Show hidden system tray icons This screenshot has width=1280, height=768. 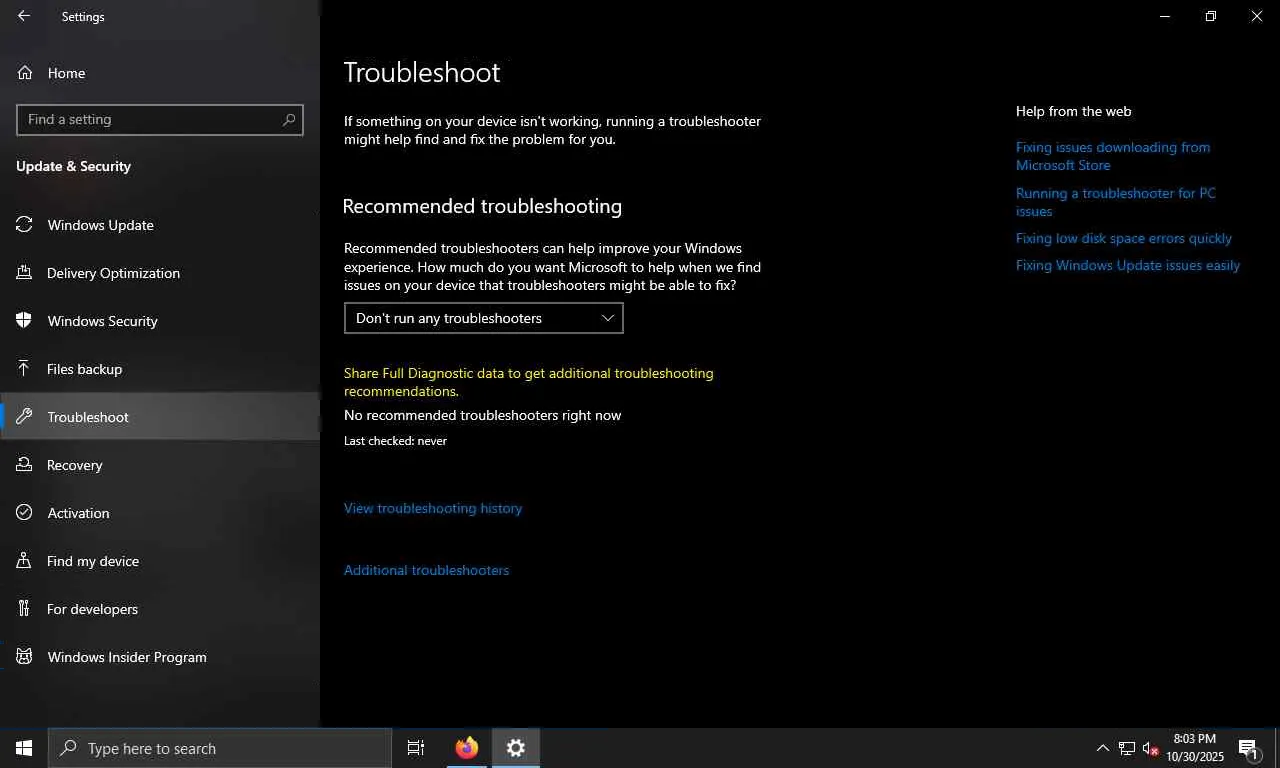1102,748
